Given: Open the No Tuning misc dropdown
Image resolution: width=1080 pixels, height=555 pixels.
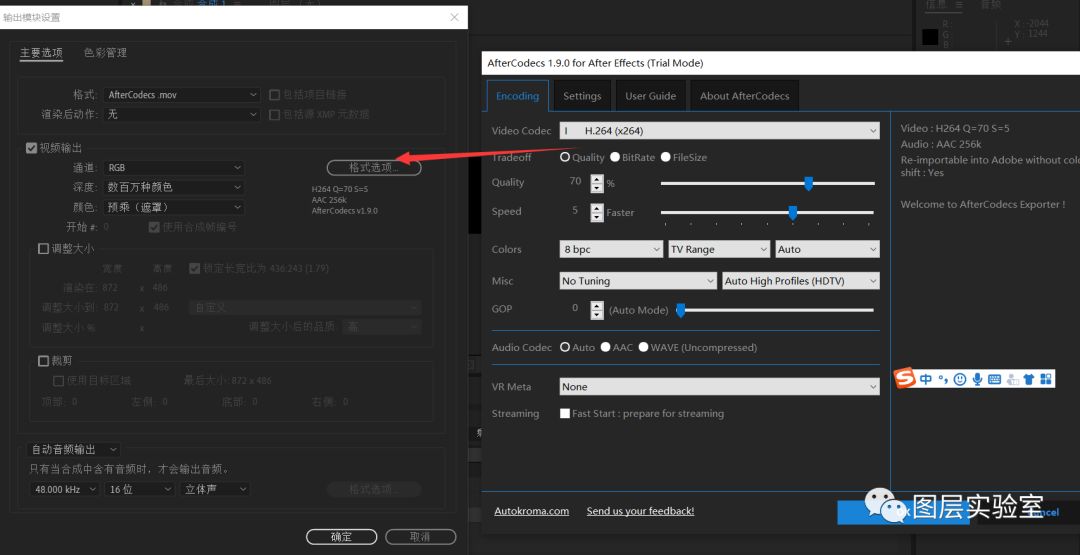Looking at the screenshot, I should (638, 281).
